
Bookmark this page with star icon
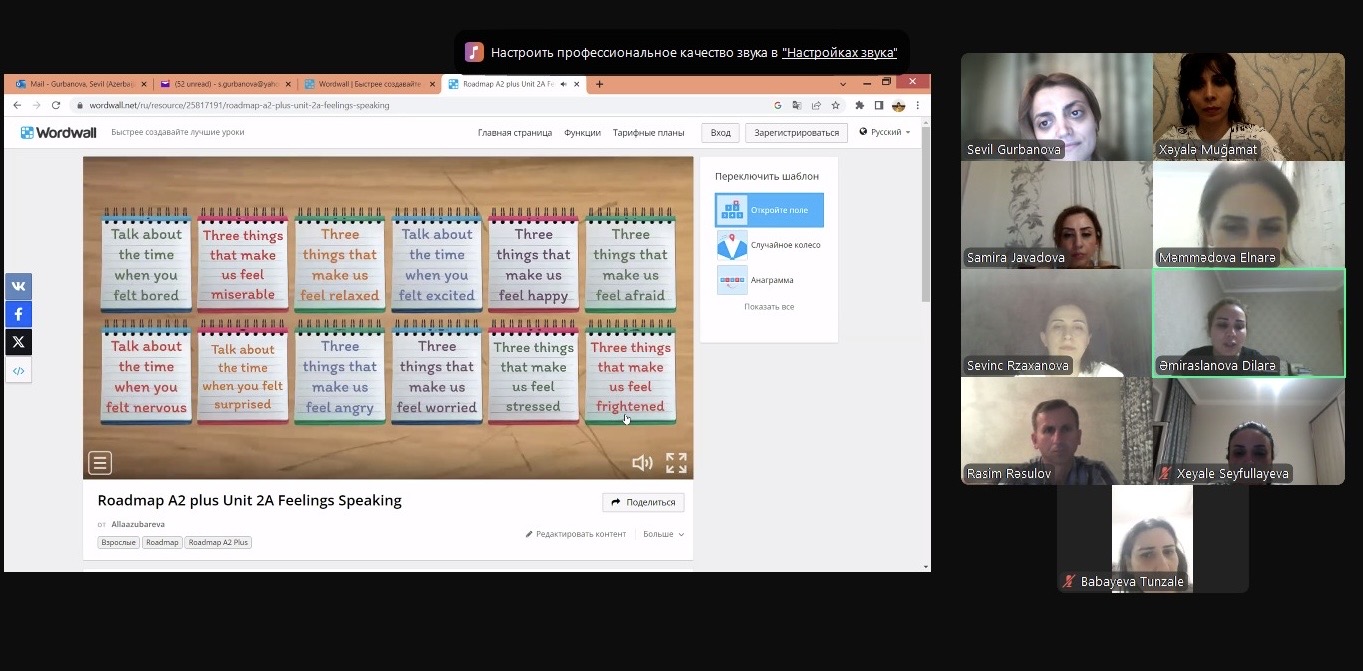pos(835,105)
